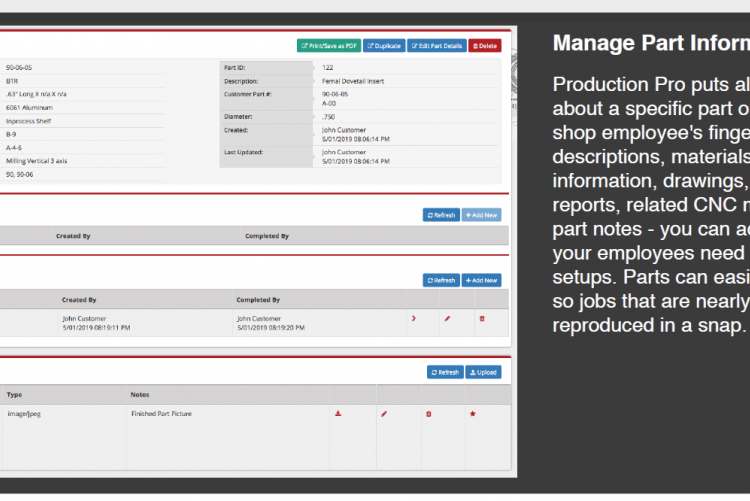Select Milling Vertical 3 axis text
The height and width of the screenshot is (501, 750).
[x=36, y=161]
